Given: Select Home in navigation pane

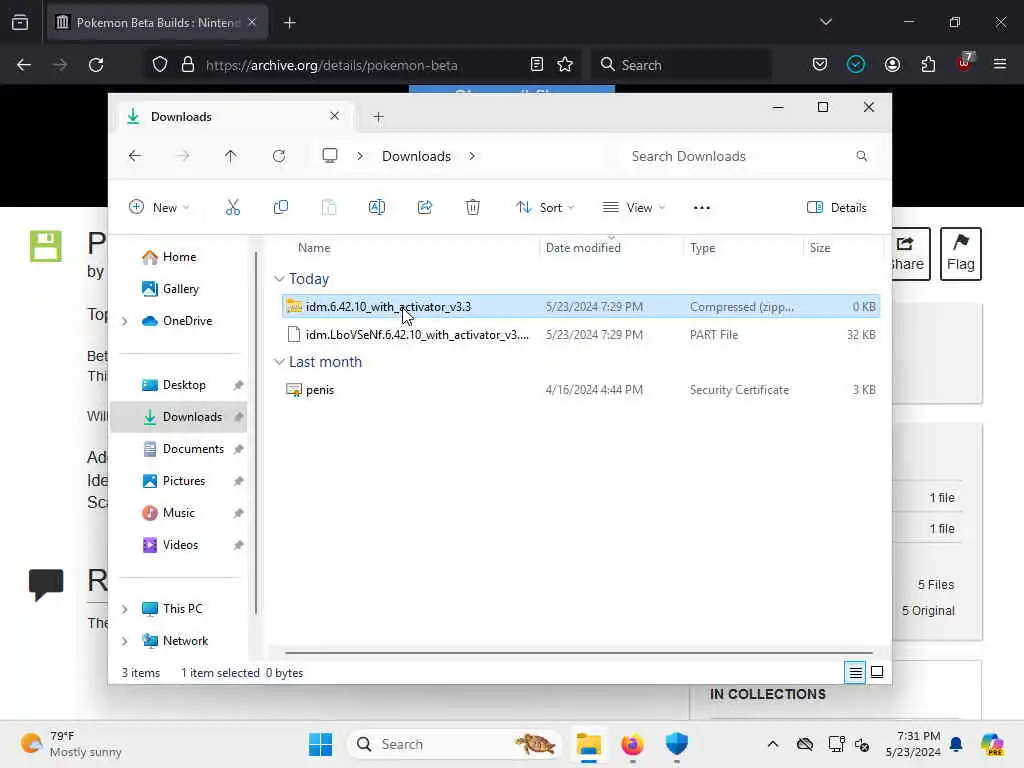Looking at the screenshot, I should (178, 257).
